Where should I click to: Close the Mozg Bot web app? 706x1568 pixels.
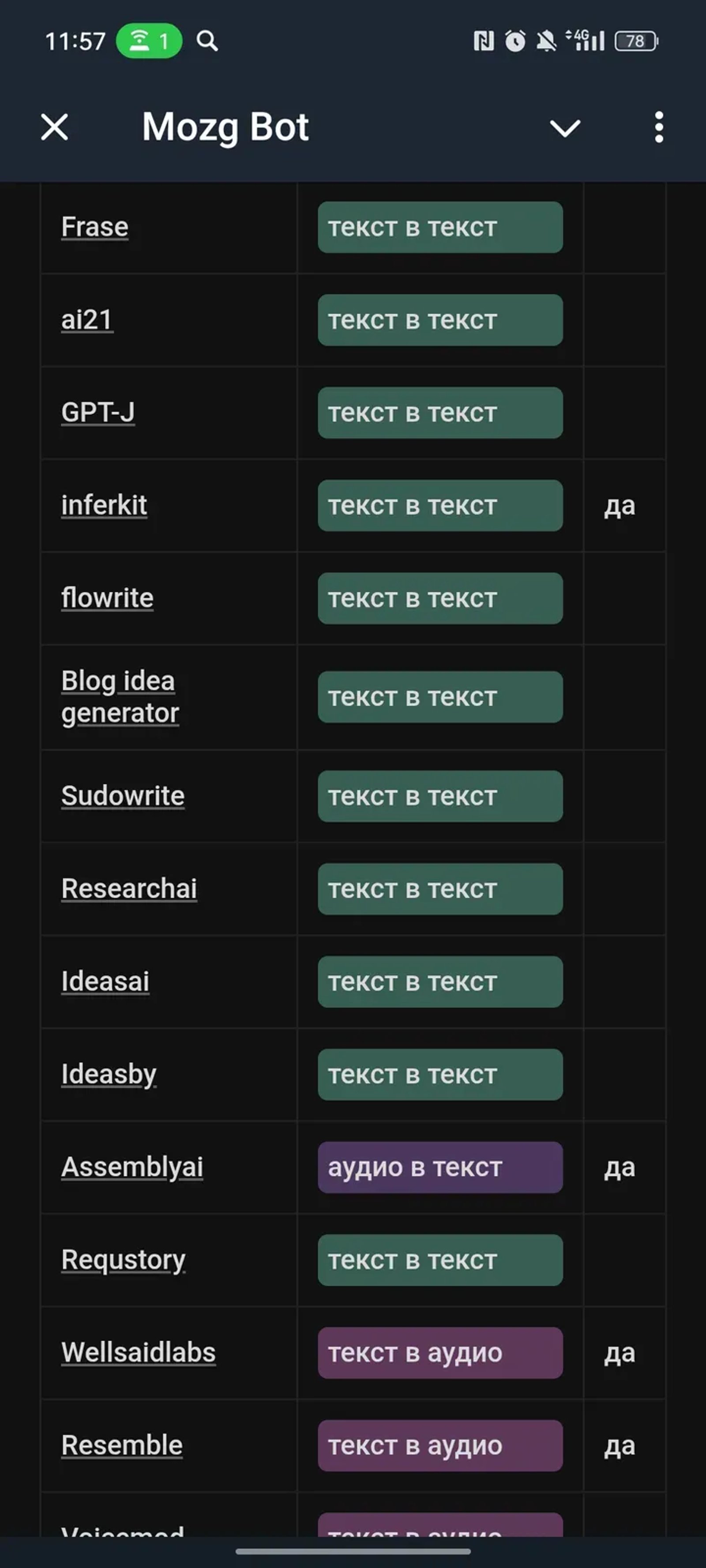click(x=54, y=128)
